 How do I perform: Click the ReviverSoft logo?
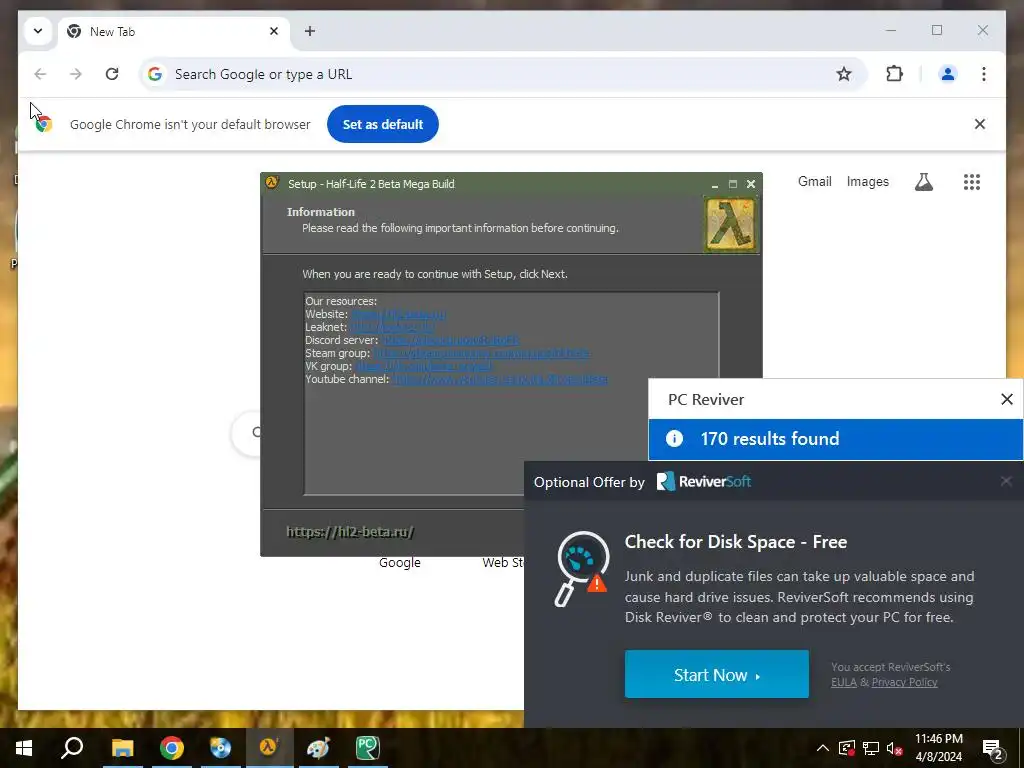pos(703,482)
